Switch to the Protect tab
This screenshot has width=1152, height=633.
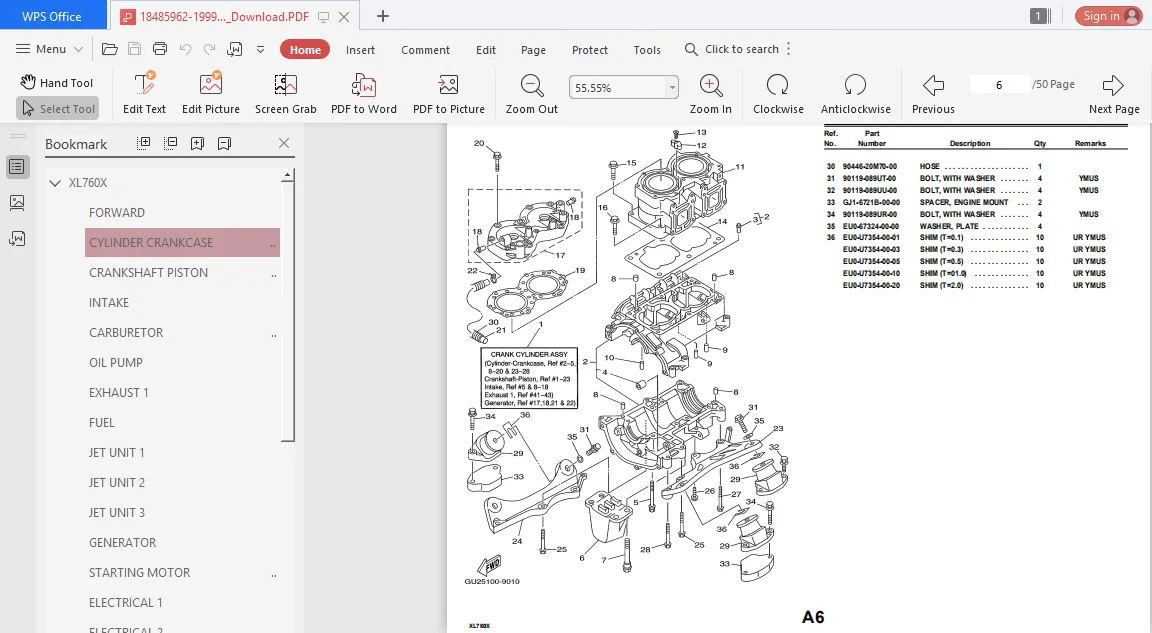click(590, 50)
